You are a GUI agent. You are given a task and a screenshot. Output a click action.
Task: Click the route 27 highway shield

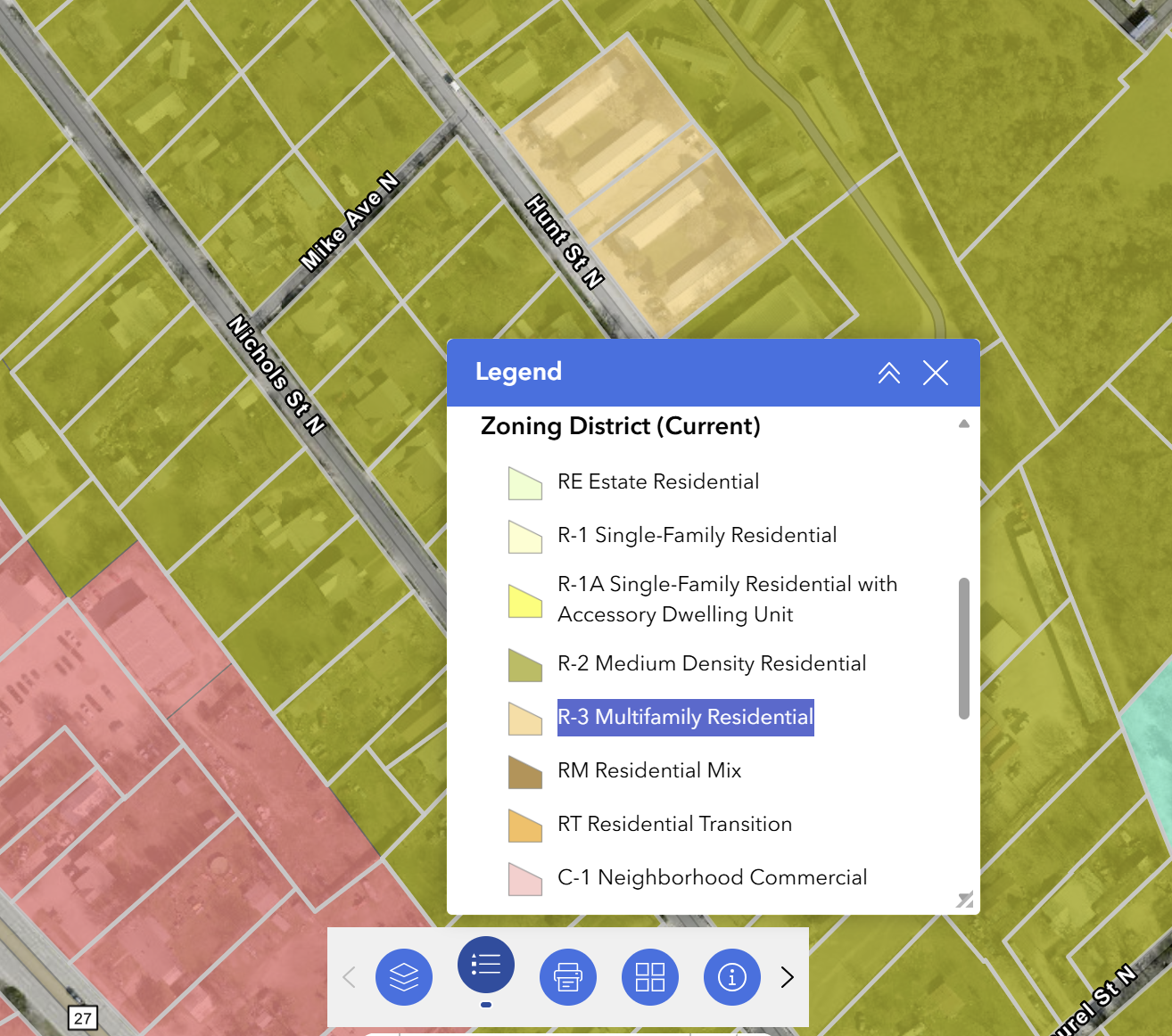(x=83, y=1018)
